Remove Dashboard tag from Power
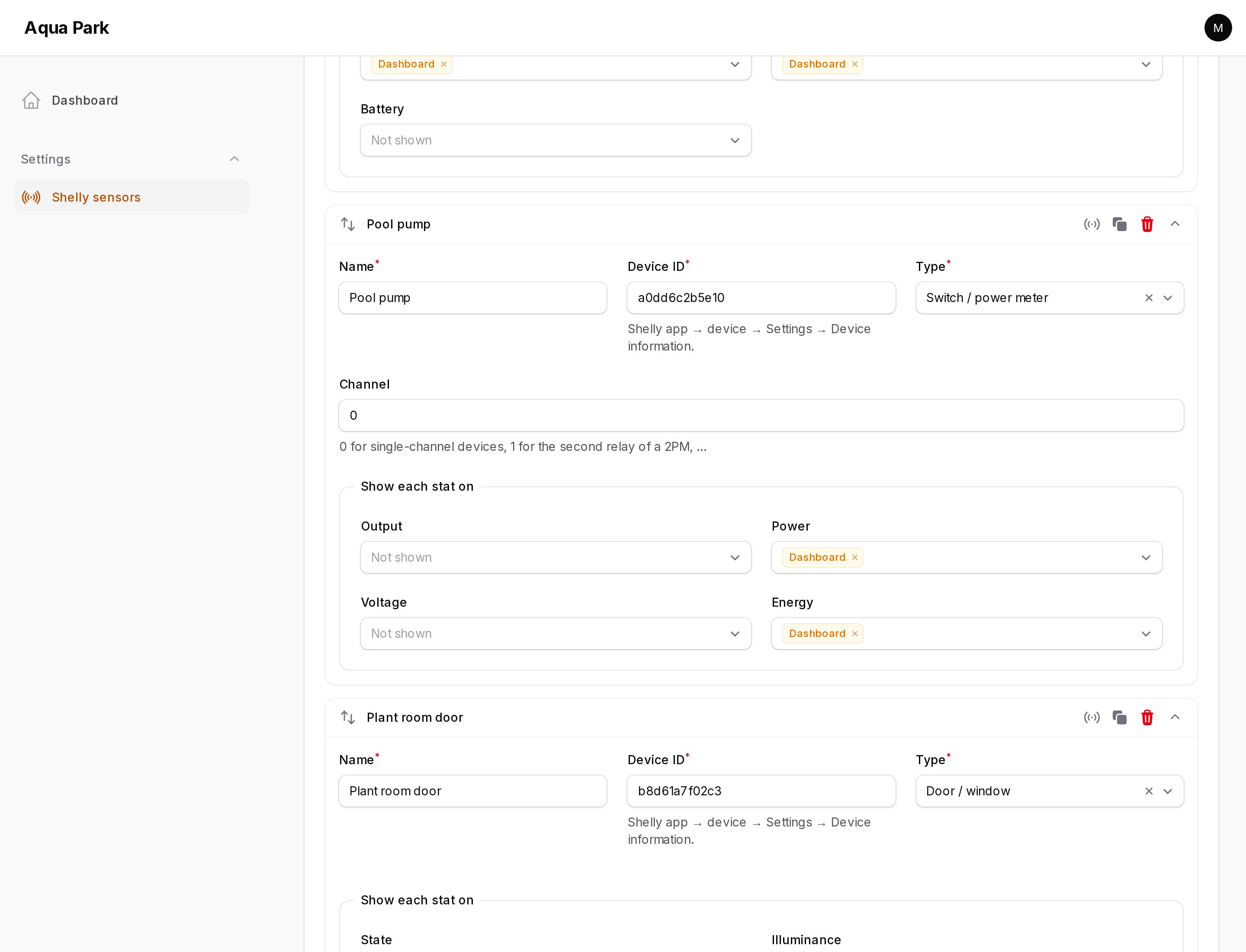Screen dimensions: 1246x952 click(x=854, y=558)
